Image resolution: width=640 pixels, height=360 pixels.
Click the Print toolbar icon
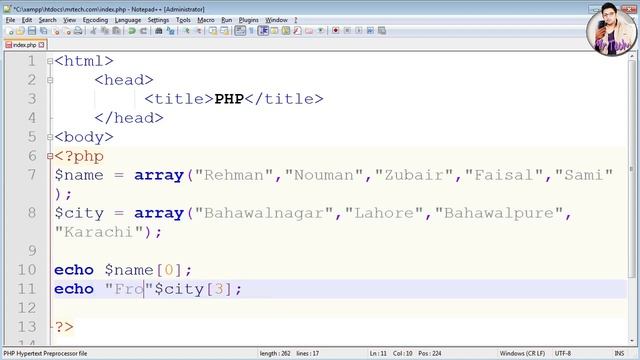(x=78, y=31)
